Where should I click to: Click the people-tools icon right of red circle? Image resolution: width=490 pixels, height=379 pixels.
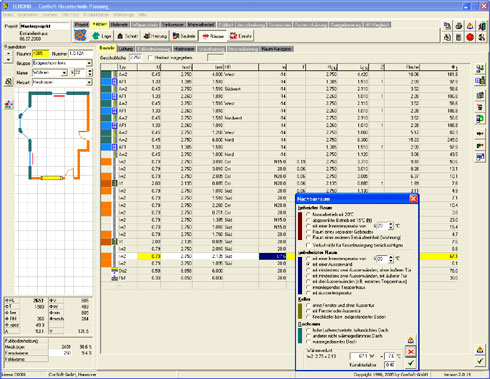coord(482,37)
